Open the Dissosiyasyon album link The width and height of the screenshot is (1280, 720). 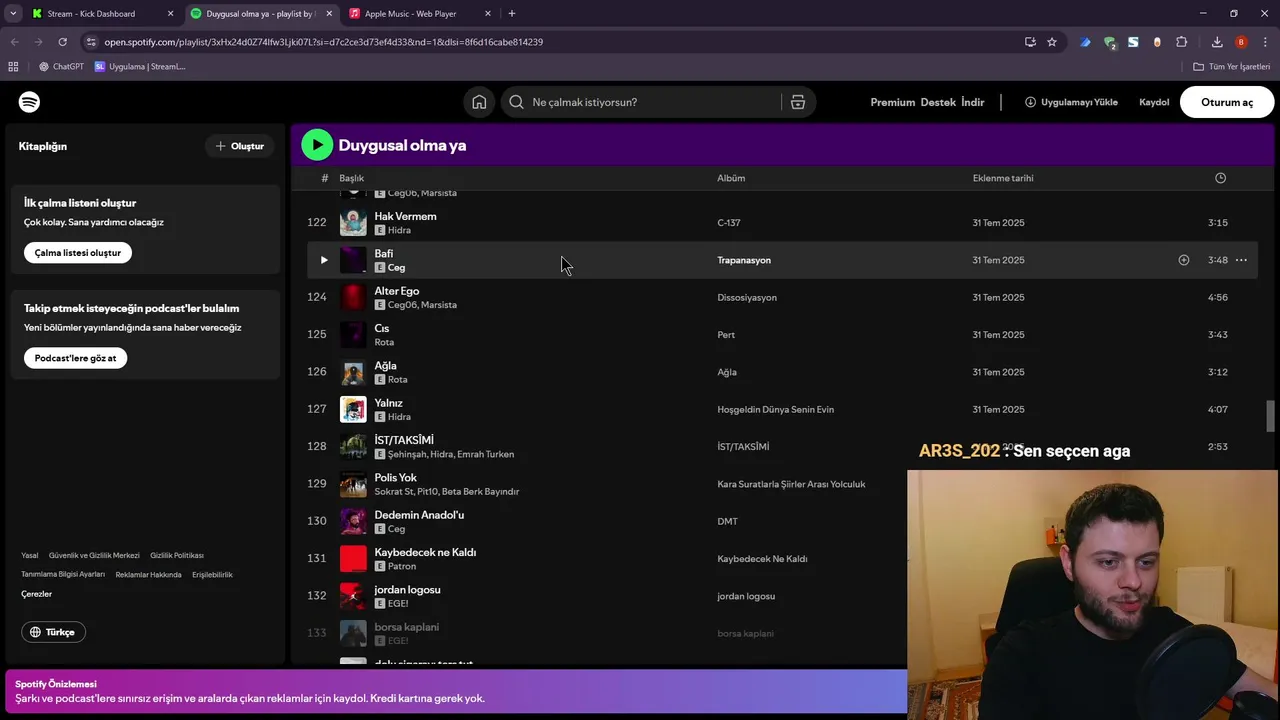[x=747, y=297]
